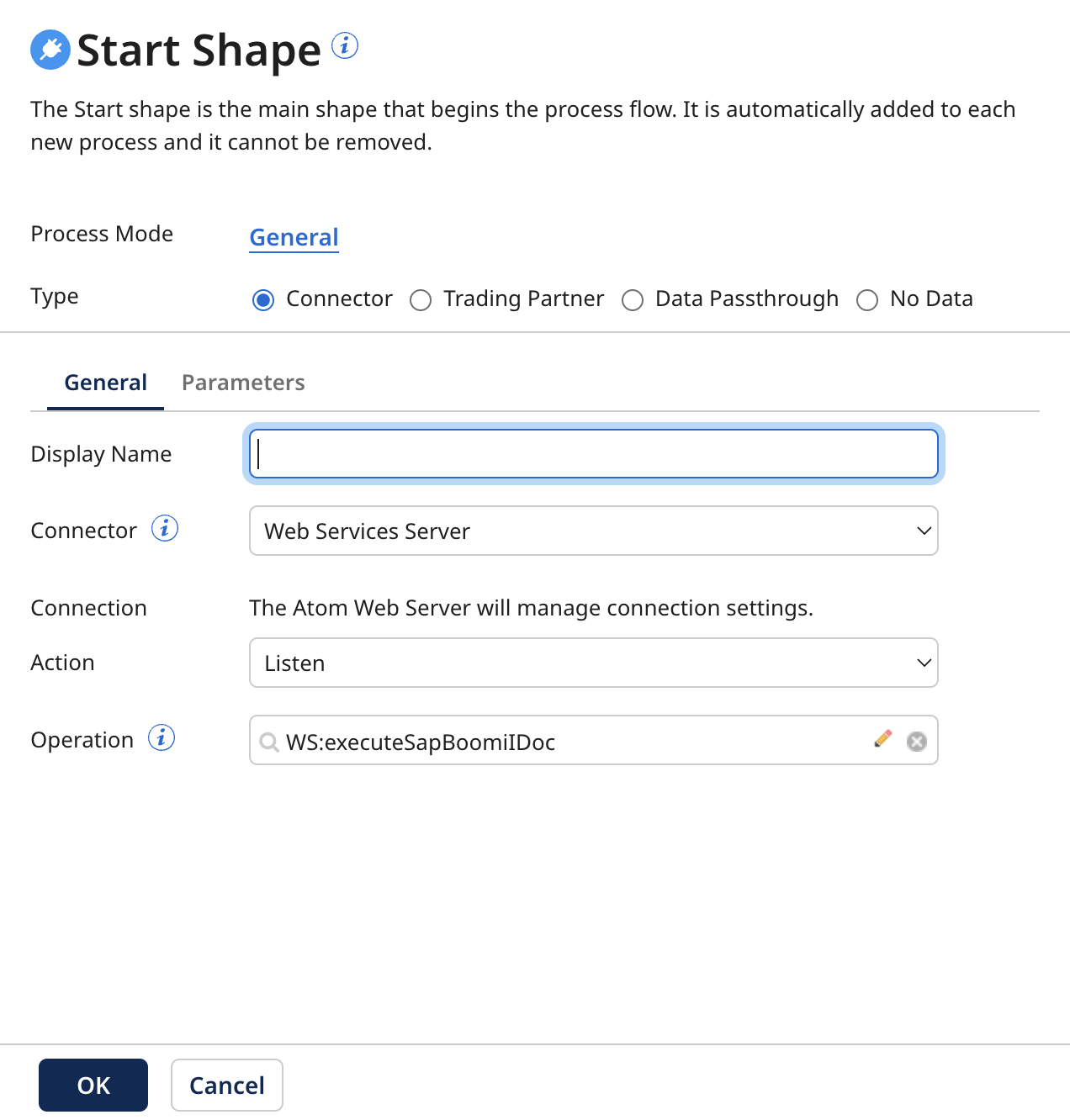
Task: View the Connector field info icon
Action: tap(166, 529)
